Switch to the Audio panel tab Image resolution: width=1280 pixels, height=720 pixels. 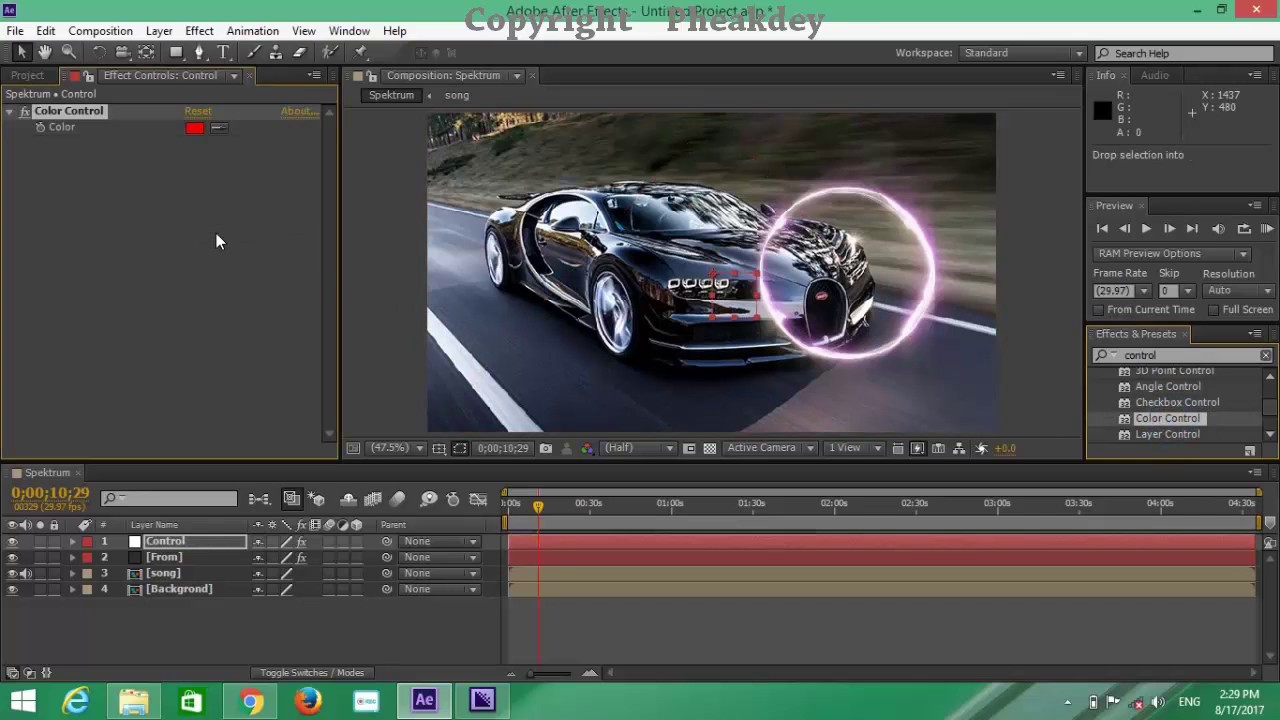tap(1154, 75)
